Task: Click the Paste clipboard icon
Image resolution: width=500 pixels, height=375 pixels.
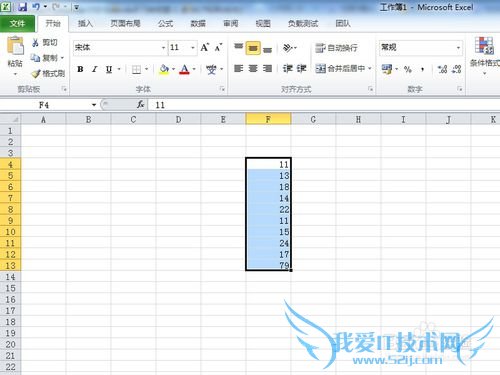Action: tap(15, 46)
